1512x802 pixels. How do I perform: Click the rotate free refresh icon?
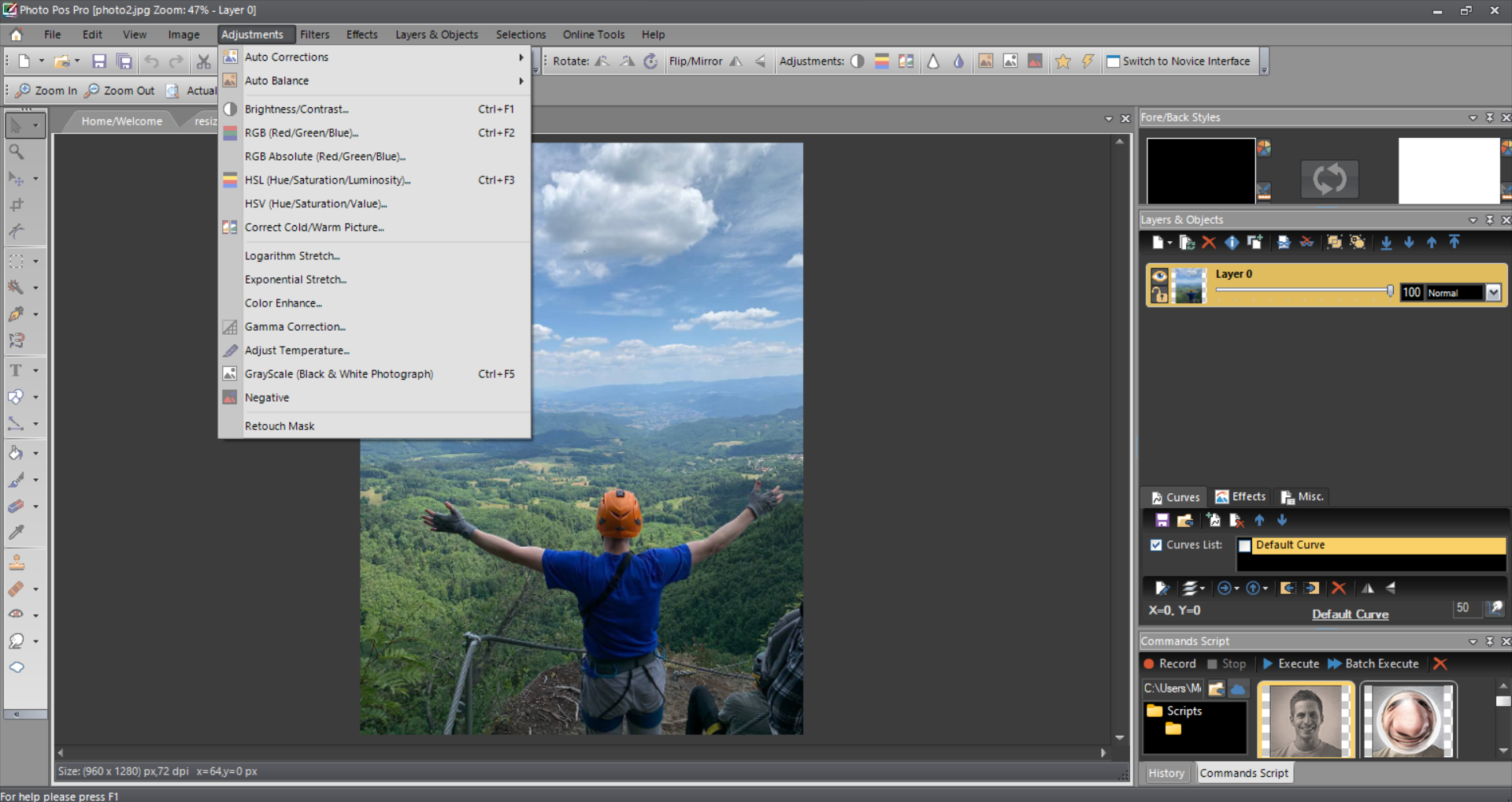coord(650,61)
